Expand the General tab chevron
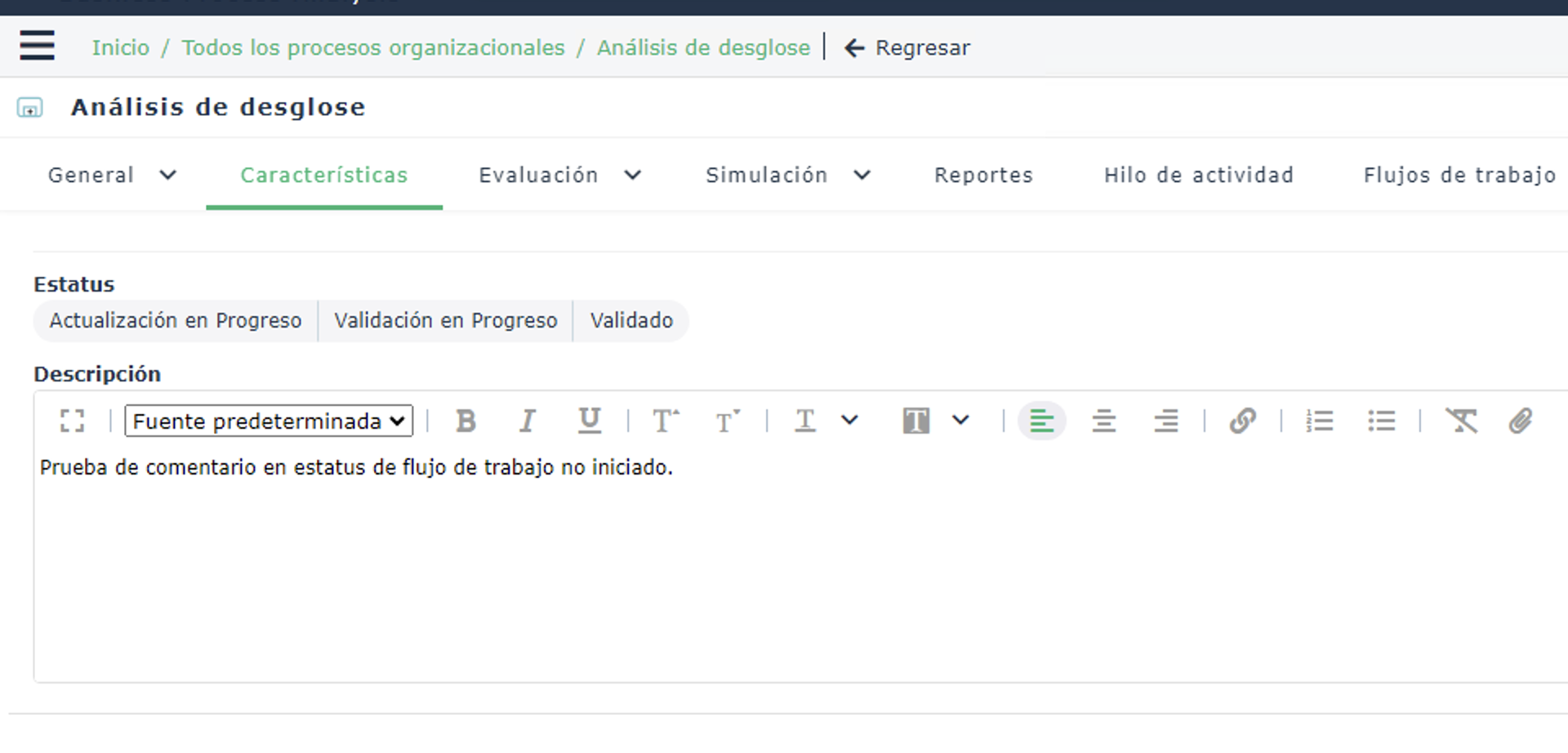This screenshot has height=753, width=1568. pyautogui.click(x=168, y=175)
